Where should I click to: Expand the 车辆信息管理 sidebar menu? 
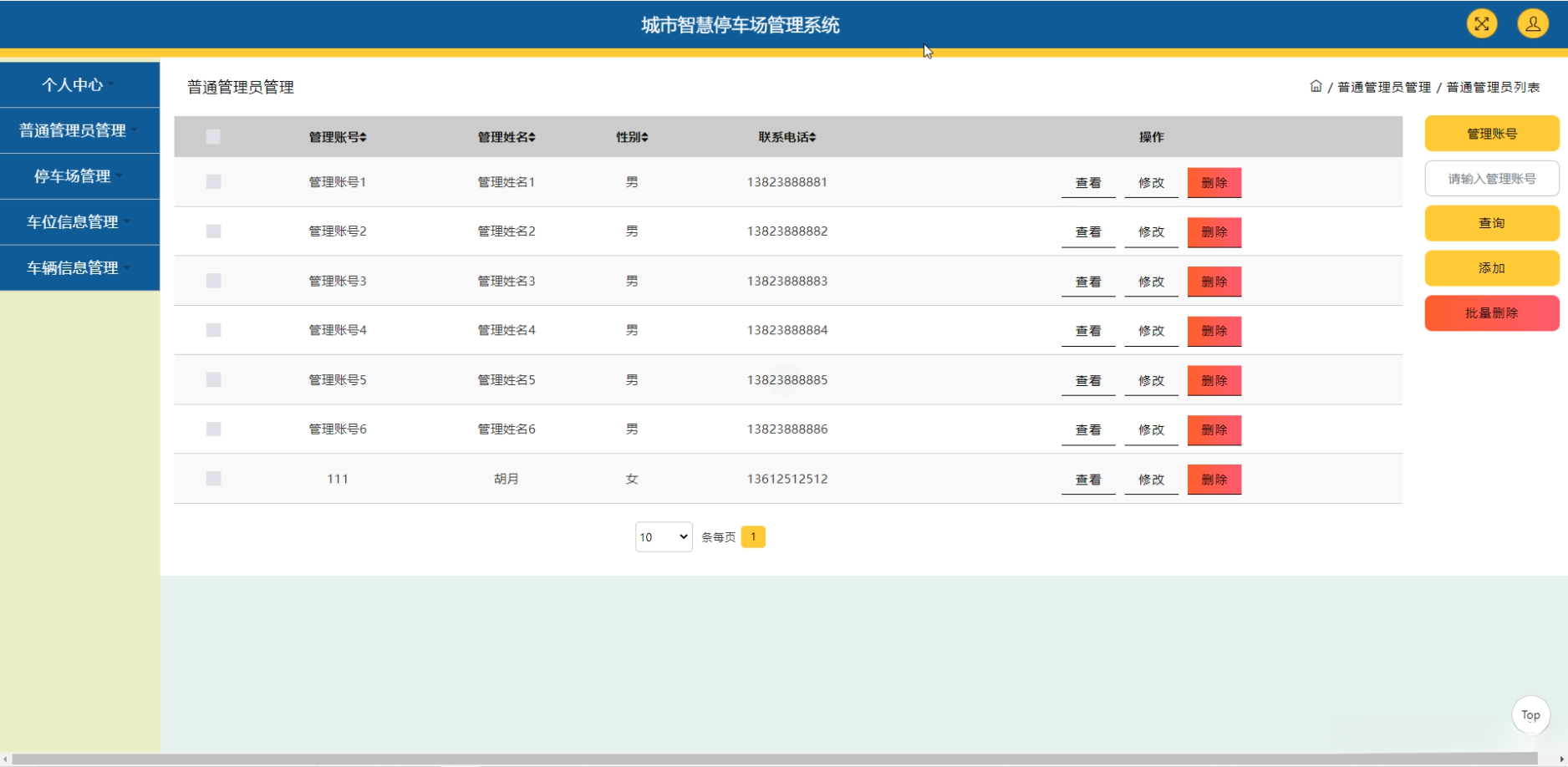79,268
